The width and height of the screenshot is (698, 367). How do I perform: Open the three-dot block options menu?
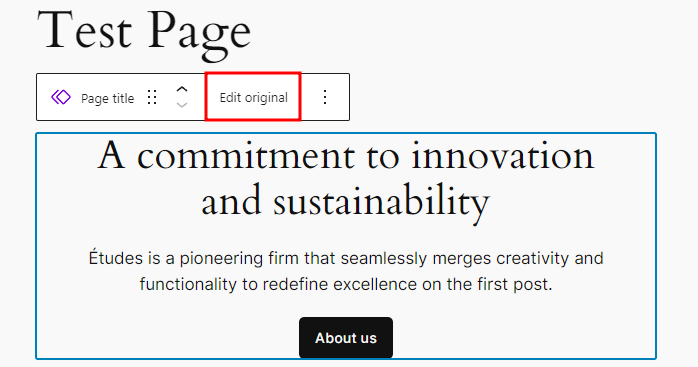(x=325, y=97)
